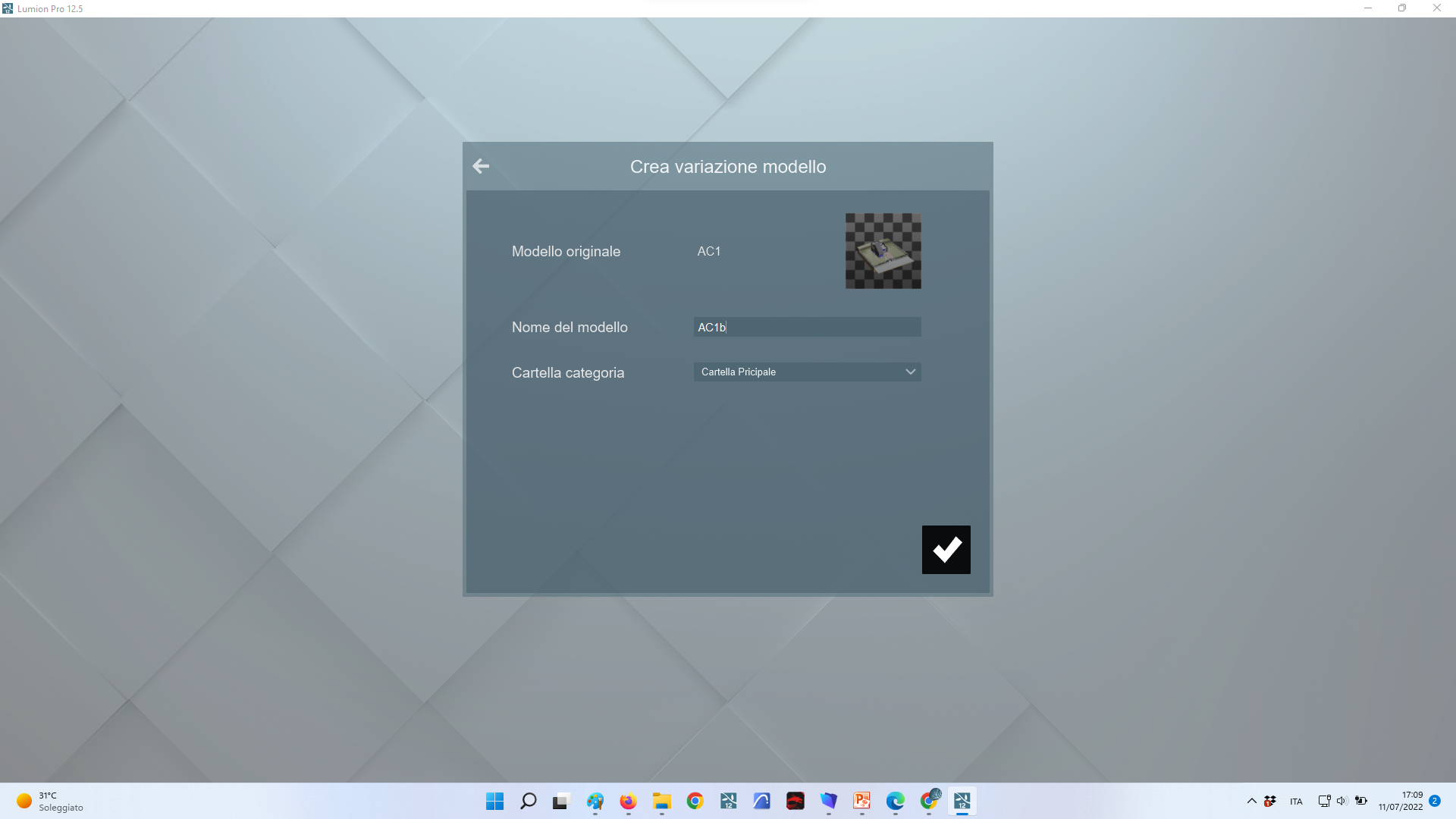This screenshot has width=1456, height=819.
Task: Click the AC1 model preview thumbnail
Action: 883,251
